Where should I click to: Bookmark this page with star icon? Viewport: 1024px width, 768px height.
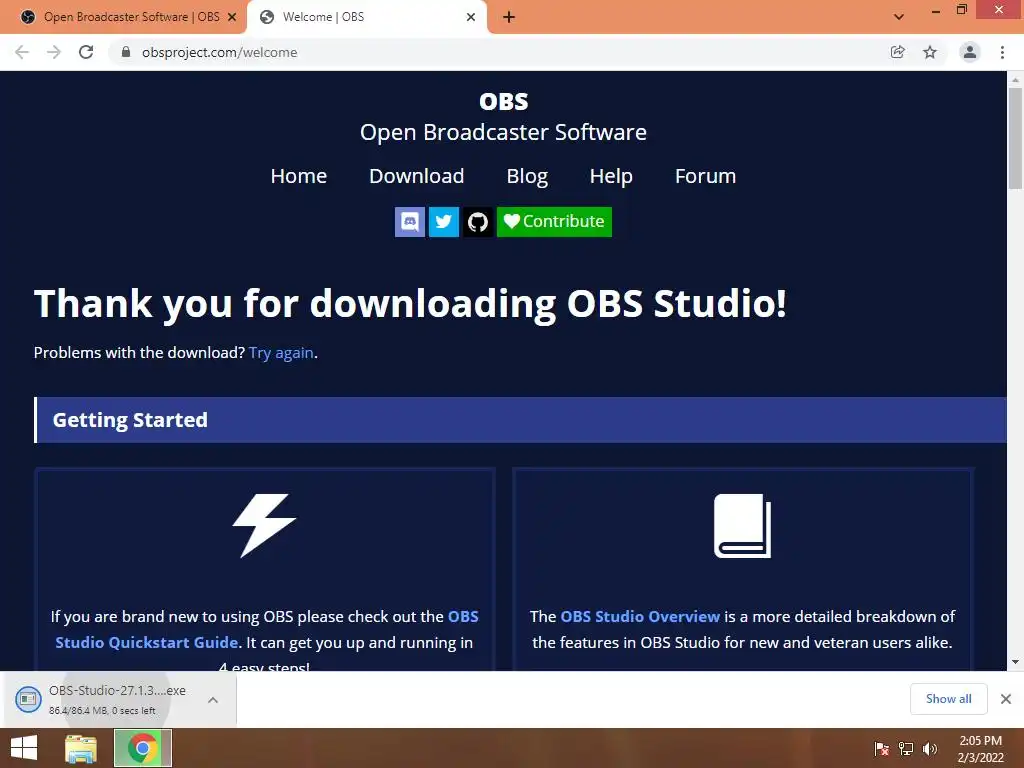(930, 52)
